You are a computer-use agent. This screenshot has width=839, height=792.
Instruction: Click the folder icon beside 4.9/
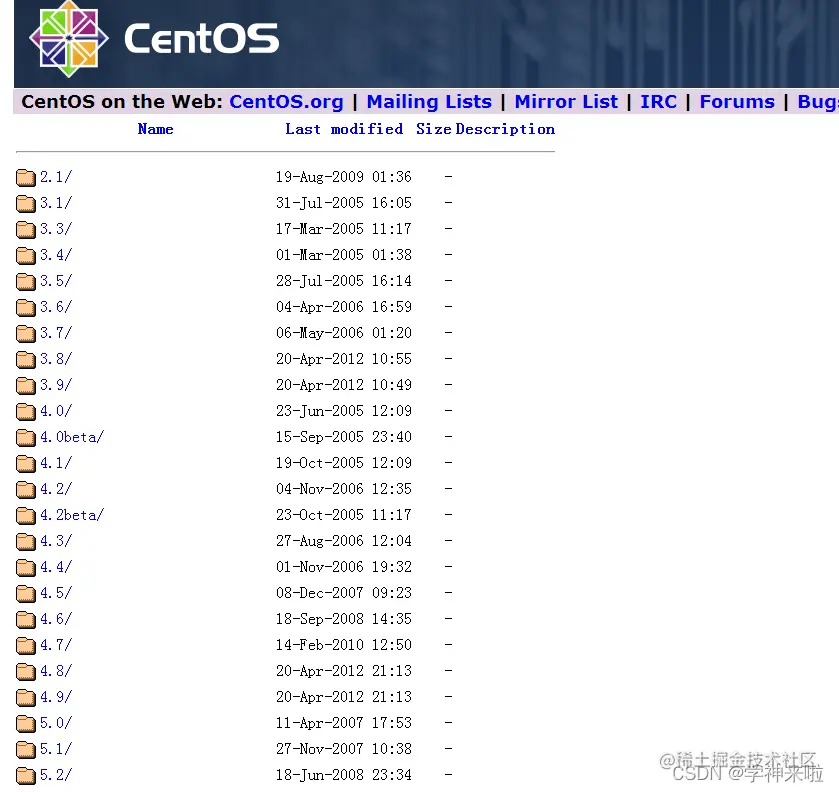pyautogui.click(x=26, y=697)
